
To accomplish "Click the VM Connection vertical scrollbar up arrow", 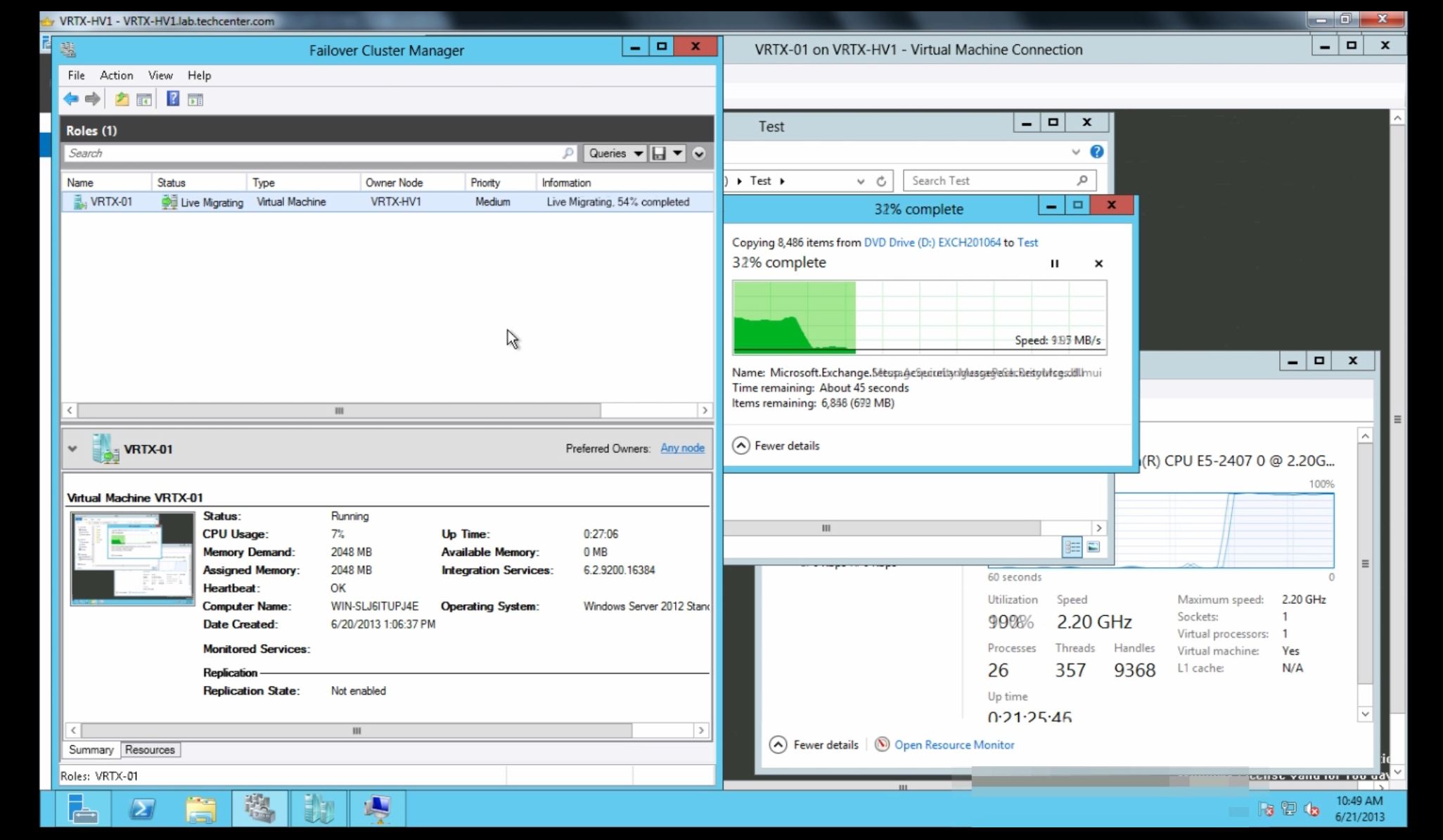I will [1398, 118].
